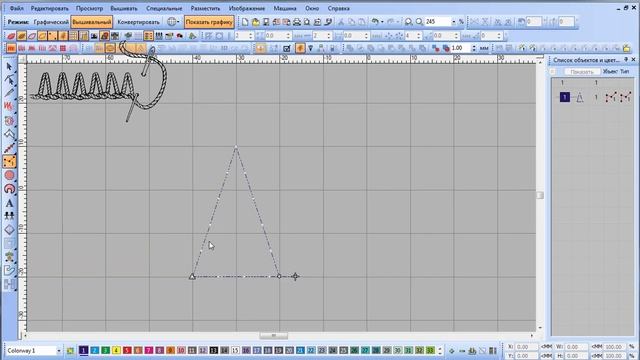Click the Показать button in object list
The width and height of the screenshot is (640, 360).
(x=582, y=72)
